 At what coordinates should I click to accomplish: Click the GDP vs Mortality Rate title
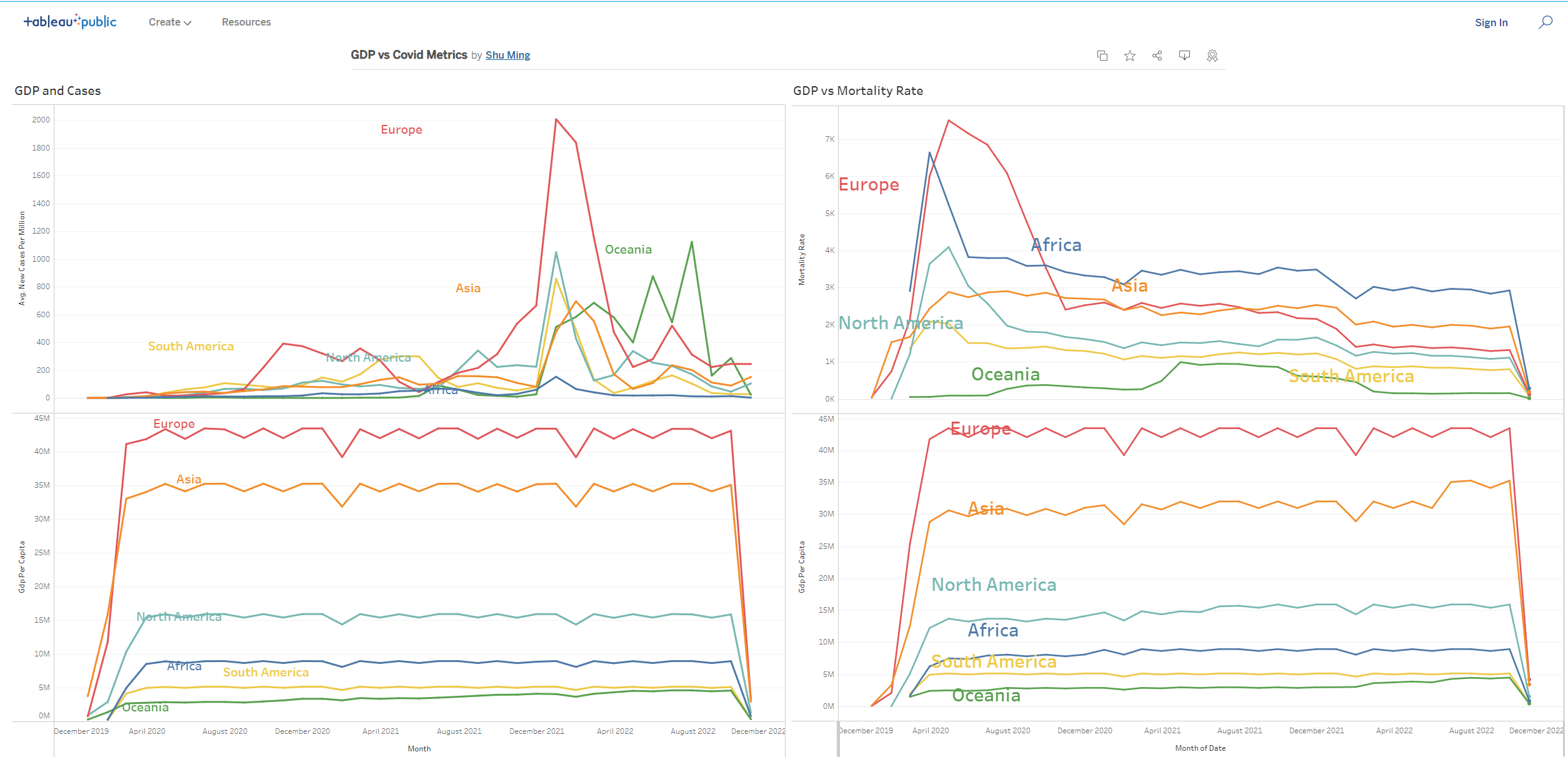click(858, 91)
